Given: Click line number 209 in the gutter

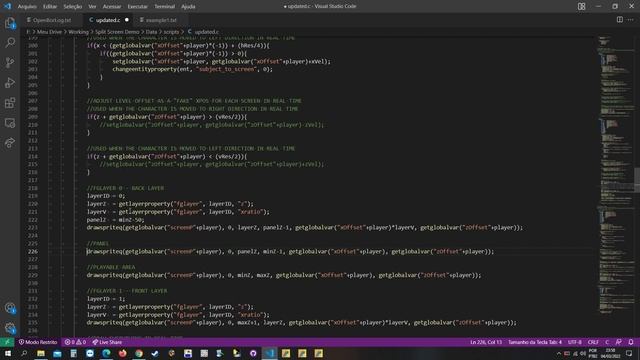Looking at the screenshot, I should [x=33, y=117].
